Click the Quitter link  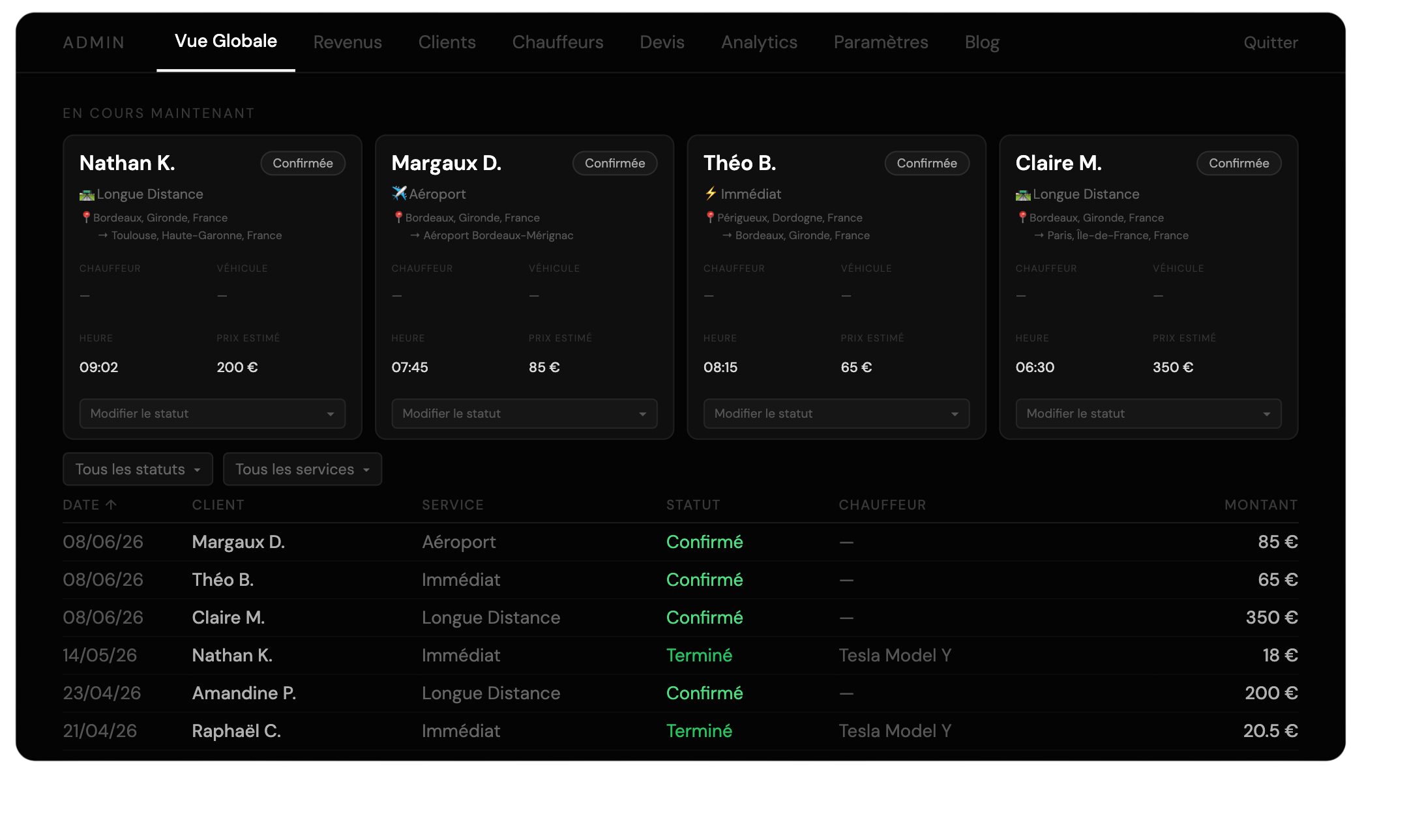(x=1271, y=43)
